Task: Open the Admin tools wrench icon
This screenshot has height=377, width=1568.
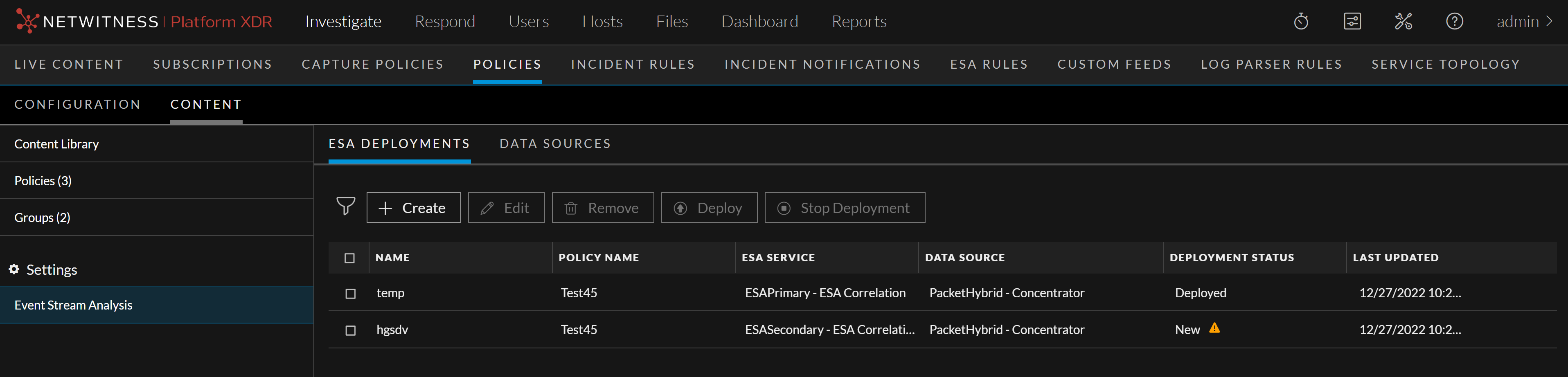Action: tap(1403, 21)
